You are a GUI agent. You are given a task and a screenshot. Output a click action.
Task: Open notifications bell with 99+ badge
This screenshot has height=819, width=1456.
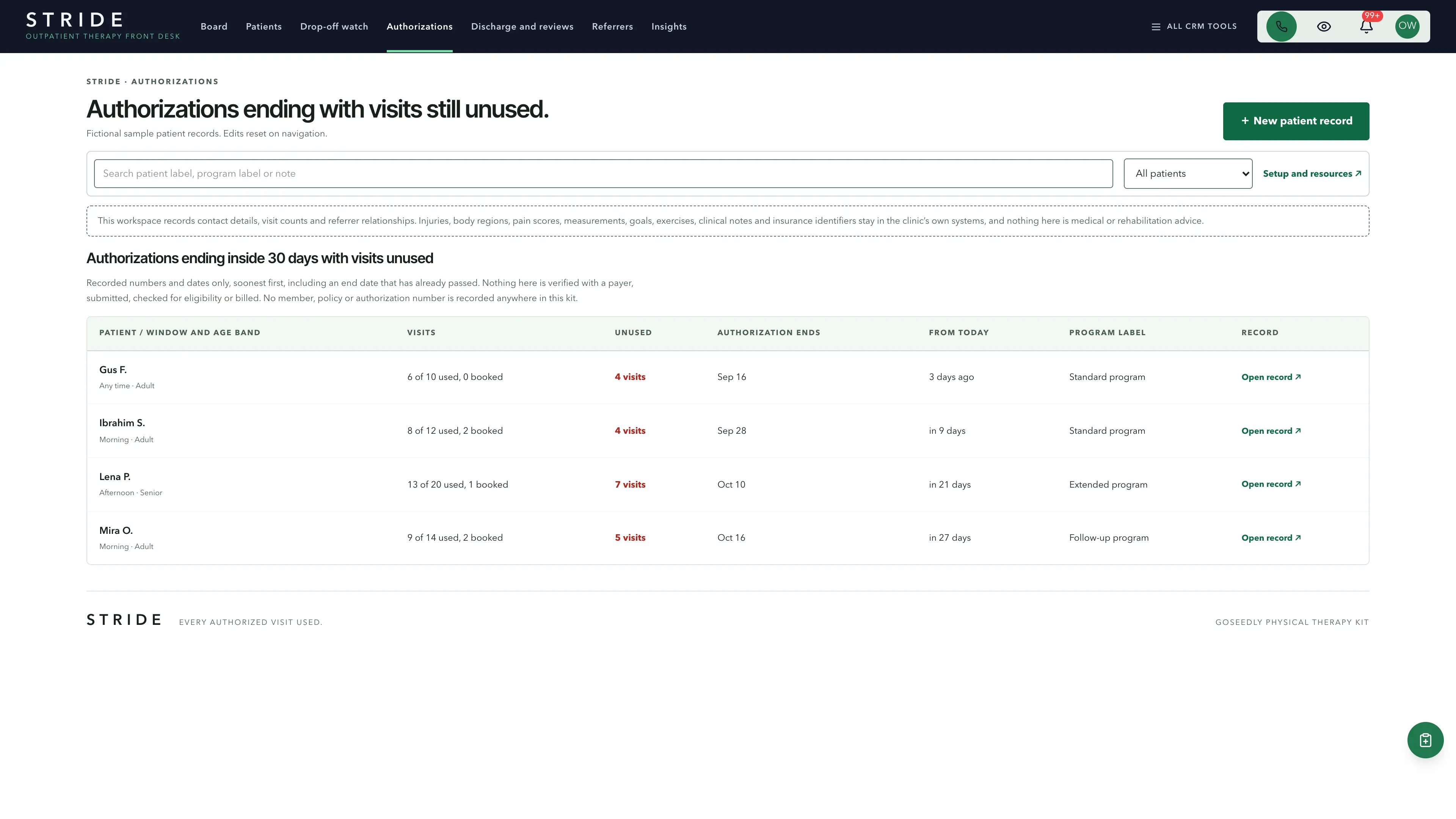pyautogui.click(x=1366, y=27)
